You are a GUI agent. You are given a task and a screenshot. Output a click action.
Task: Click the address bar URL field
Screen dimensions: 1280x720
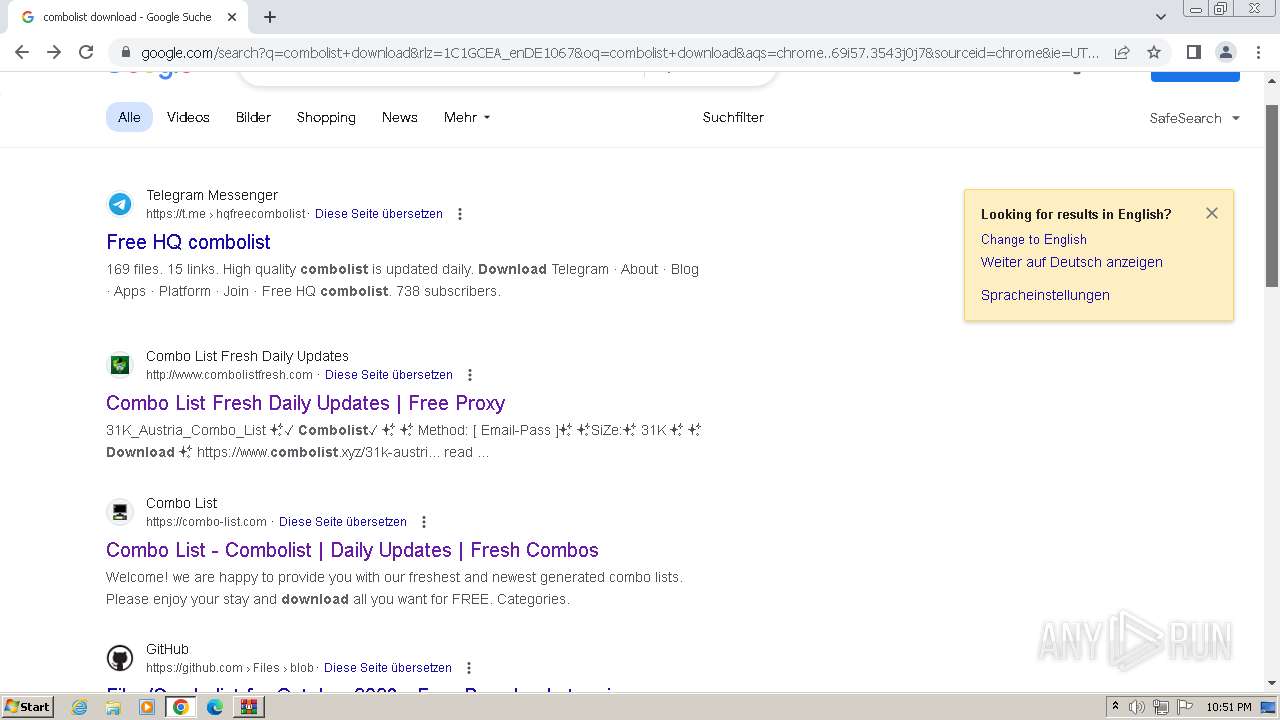pyautogui.click(x=620, y=53)
